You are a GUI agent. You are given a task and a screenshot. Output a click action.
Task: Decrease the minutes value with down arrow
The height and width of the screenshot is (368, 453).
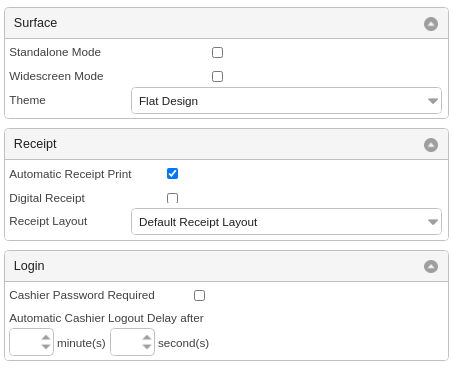[46, 347]
